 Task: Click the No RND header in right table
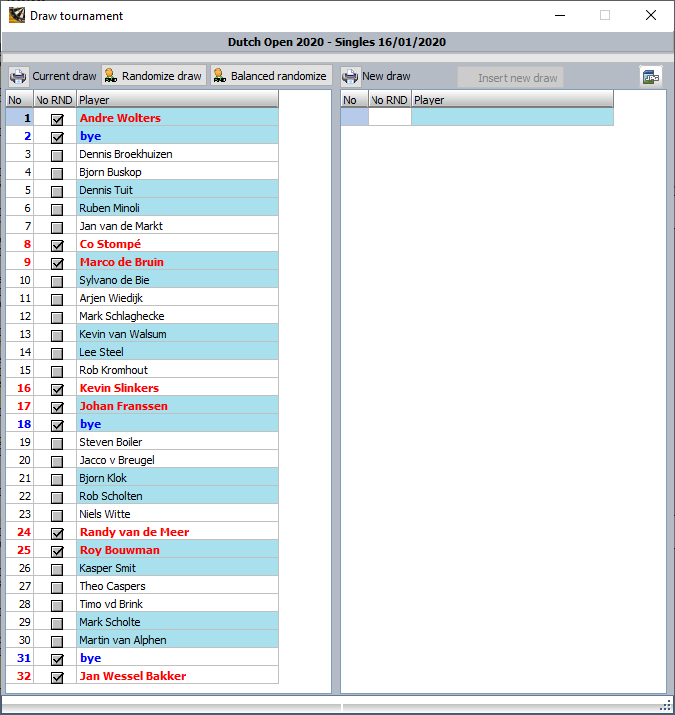tap(389, 100)
